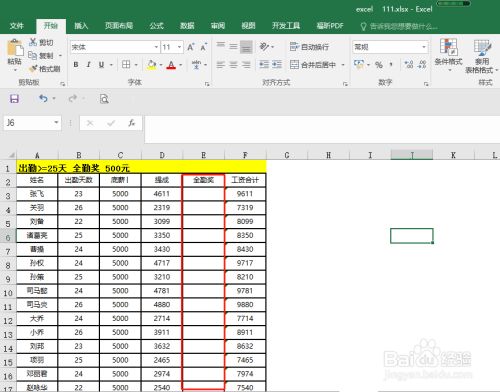Screen dimensions: 500x392
Task: Switch to the Formulas tab
Action: click(x=156, y=26)
